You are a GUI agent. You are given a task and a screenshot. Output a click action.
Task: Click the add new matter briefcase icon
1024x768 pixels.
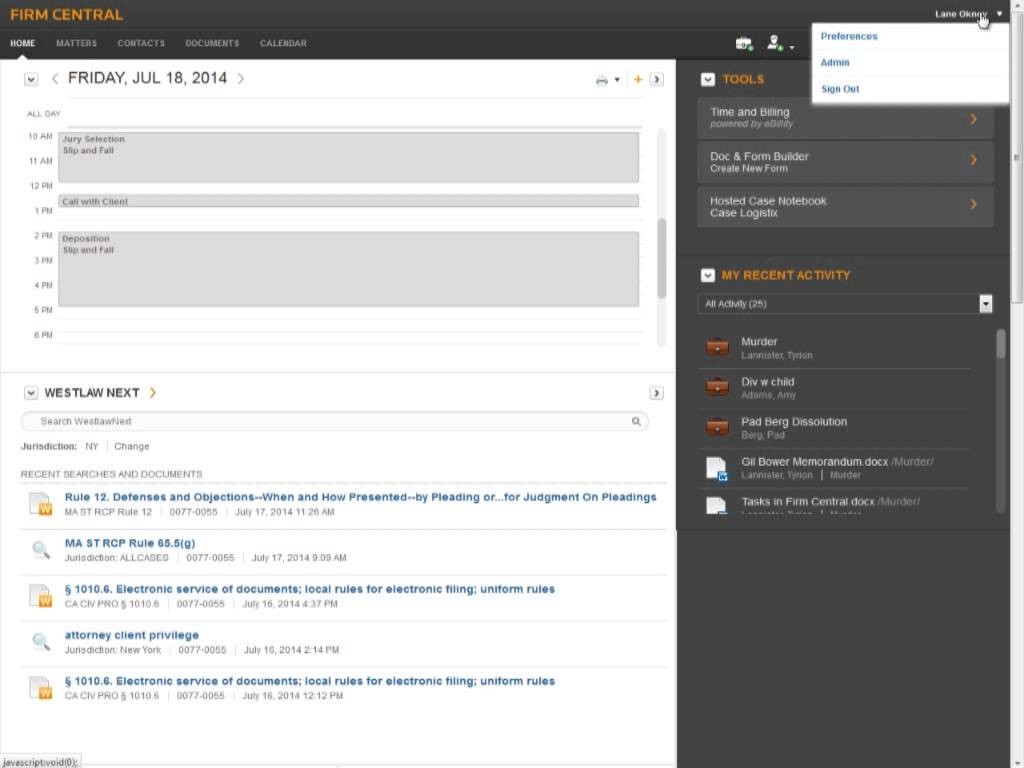pyautogui.click(x=743, y=43)
